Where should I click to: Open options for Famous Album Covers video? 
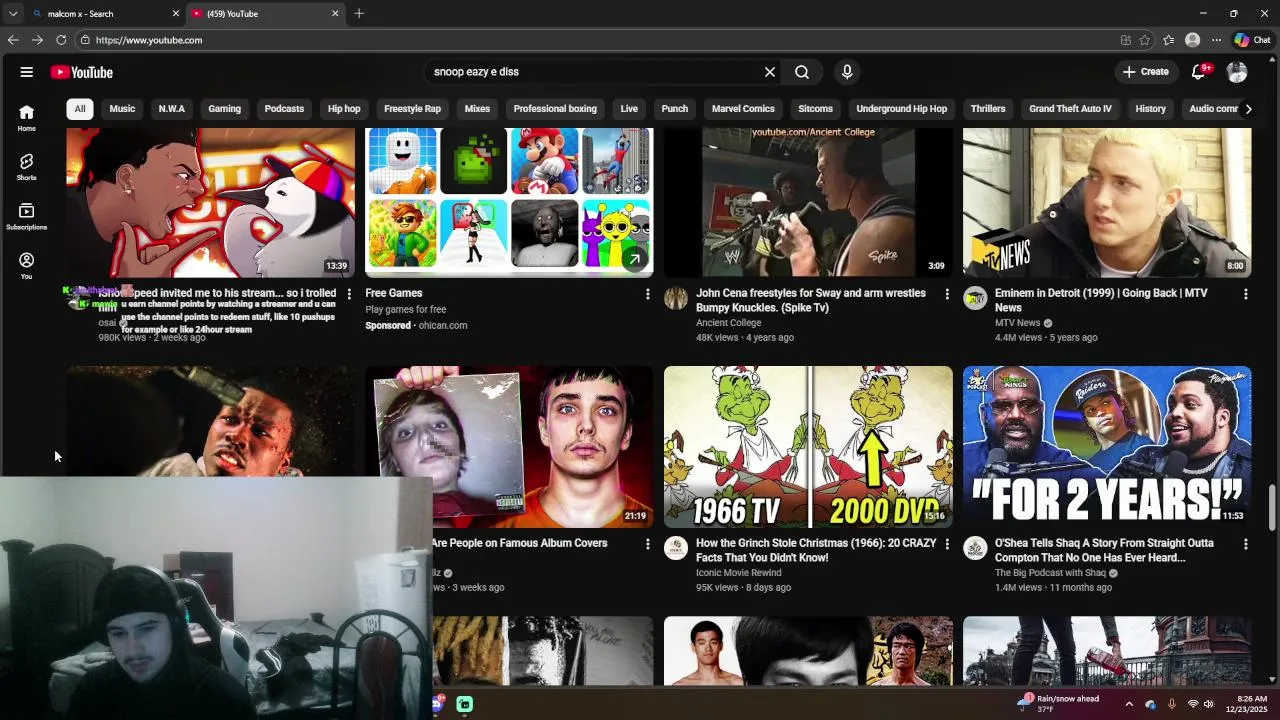pos(647,544)
